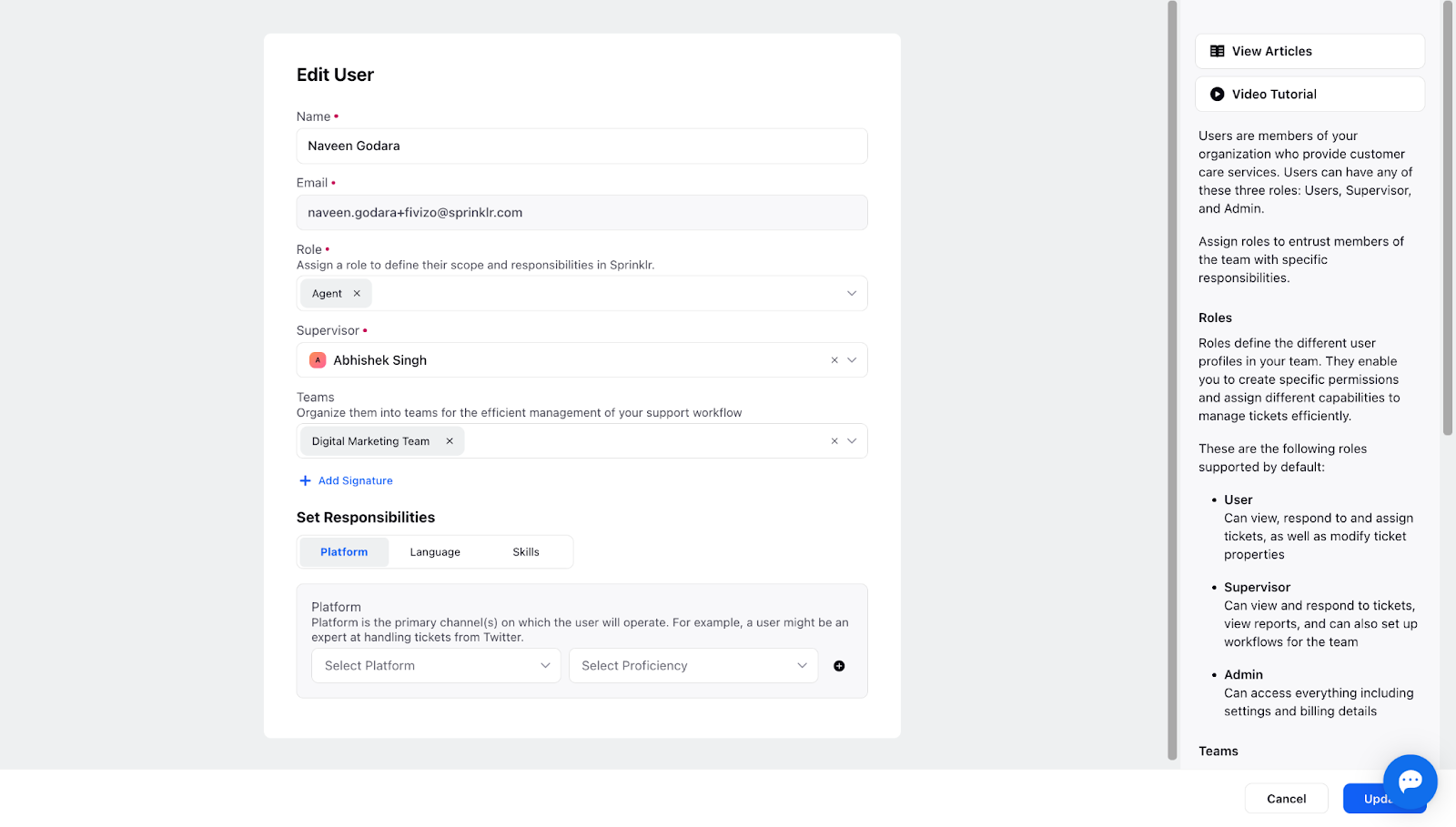1456x827 pixels.
Task: Open the Select Platform dropdown
Action: [436, 666]
